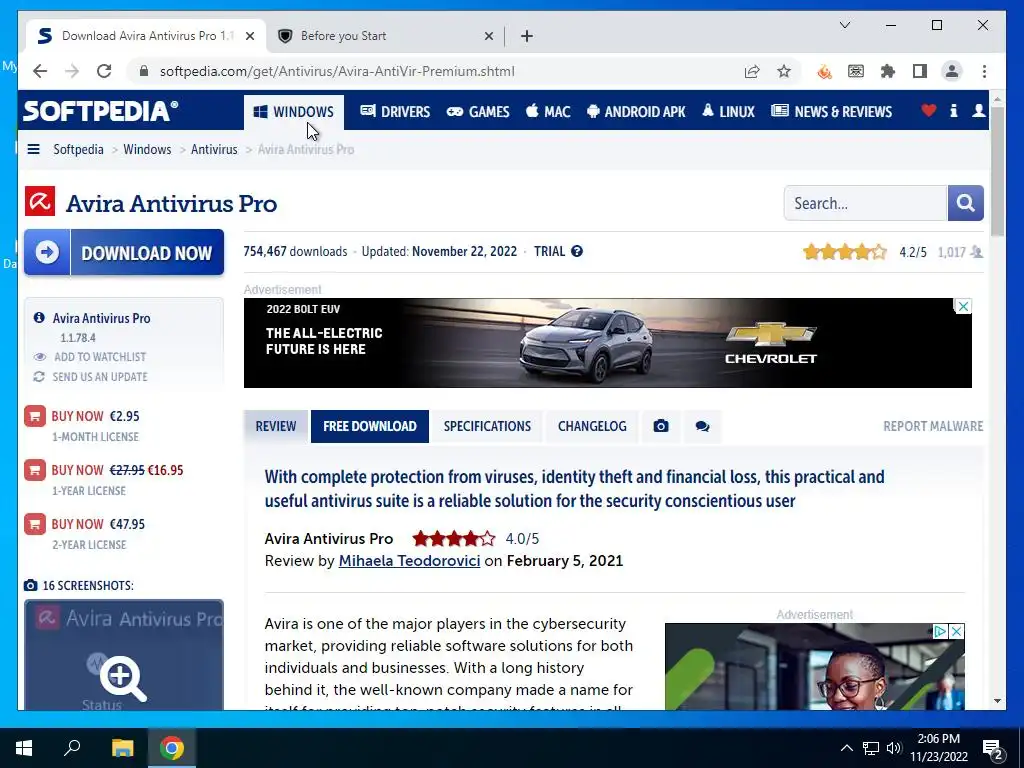This screenshot has height=768, width=1024.
Task: Click the Chrome taskbar icon
Action: [x=172, y=748]
